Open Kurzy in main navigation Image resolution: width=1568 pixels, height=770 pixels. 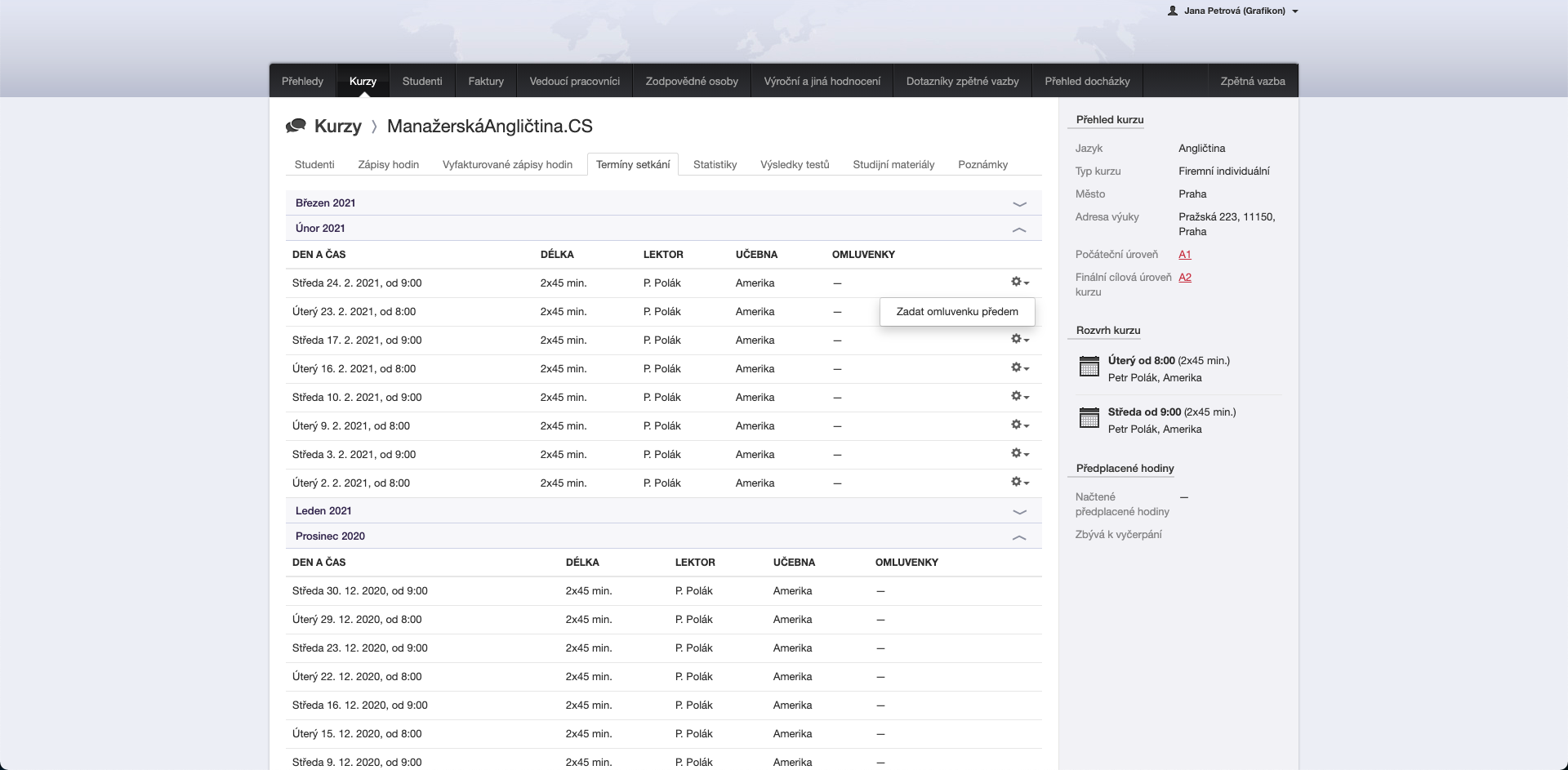coord(363,81)
